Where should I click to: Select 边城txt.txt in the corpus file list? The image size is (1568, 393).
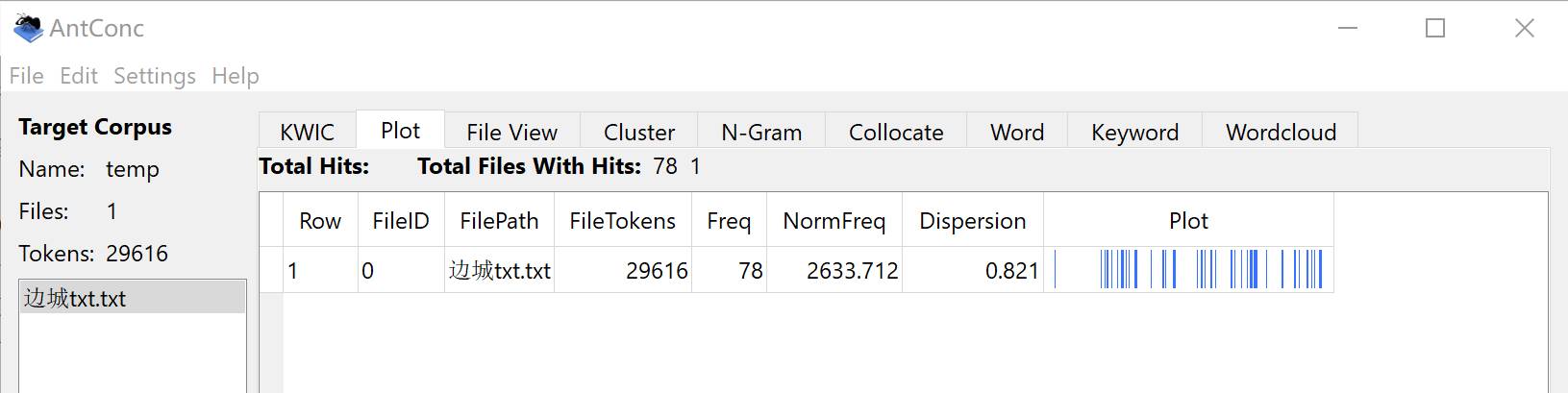point(75,299)
